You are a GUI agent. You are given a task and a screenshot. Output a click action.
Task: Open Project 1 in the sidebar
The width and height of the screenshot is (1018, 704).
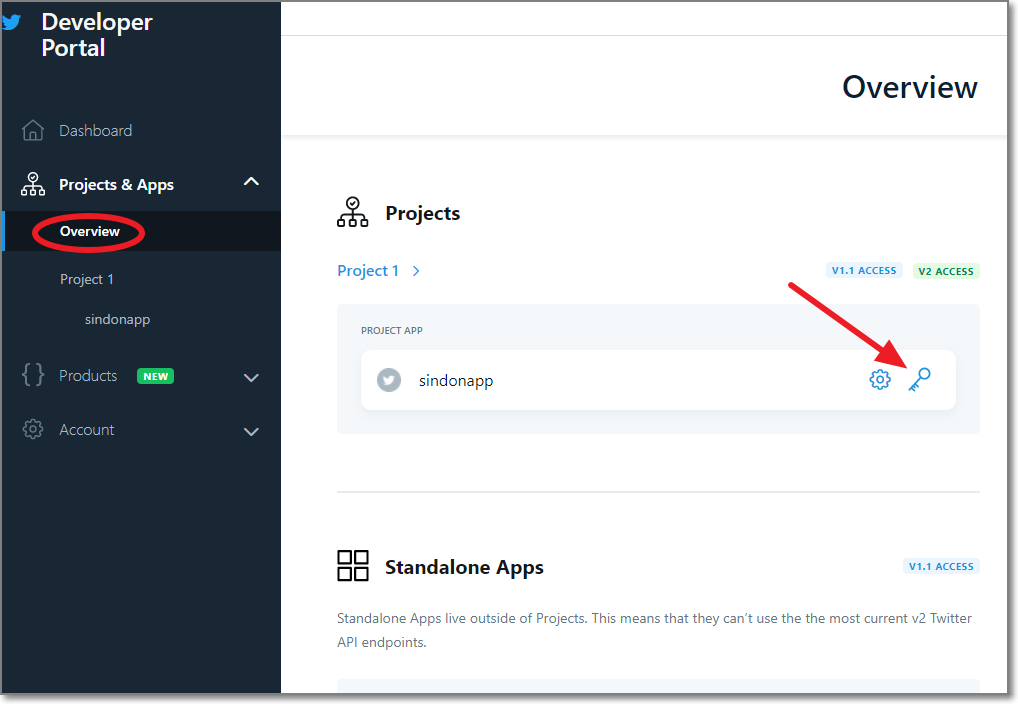tap(87, 279)
